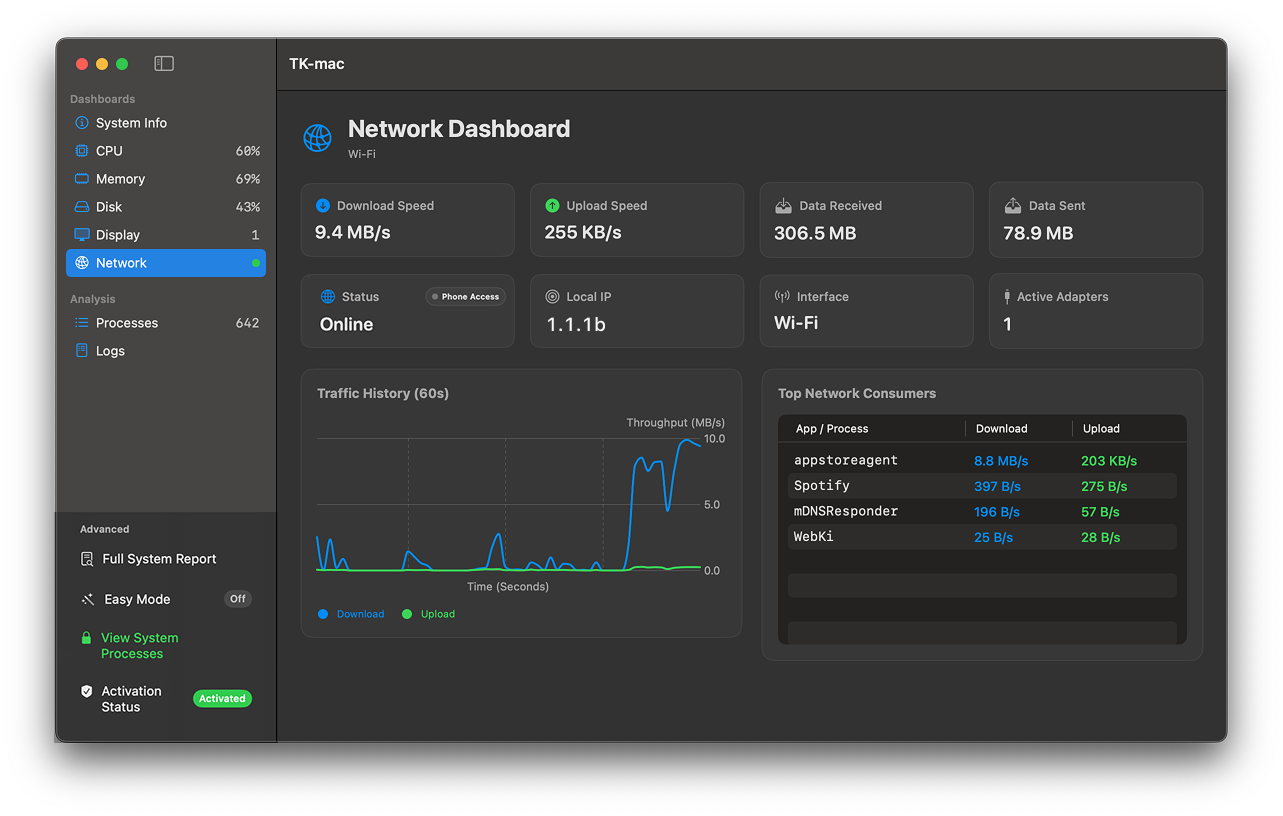Hide the Upload series in the chart legend
The image size is (1283, 816).
click(x=428, y=613)
